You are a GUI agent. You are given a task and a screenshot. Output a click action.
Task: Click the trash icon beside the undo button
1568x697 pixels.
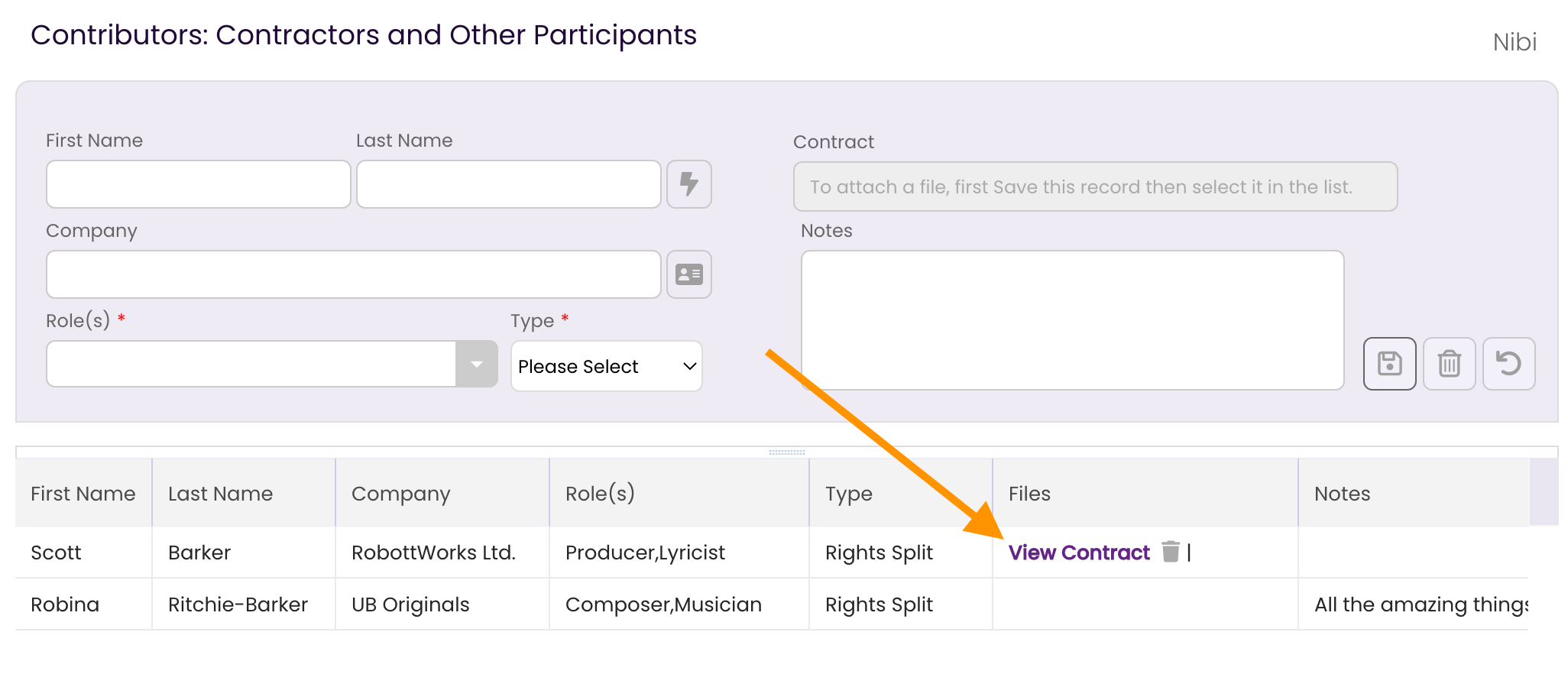pos(1449,364)
